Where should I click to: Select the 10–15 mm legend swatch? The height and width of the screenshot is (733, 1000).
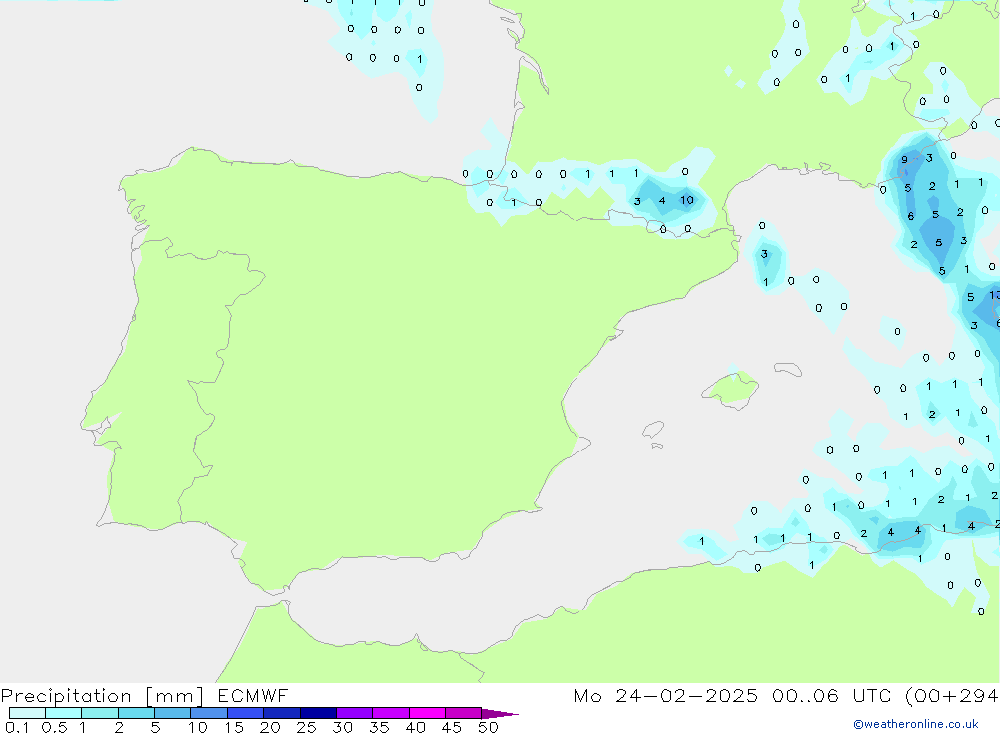click(209, 713)
